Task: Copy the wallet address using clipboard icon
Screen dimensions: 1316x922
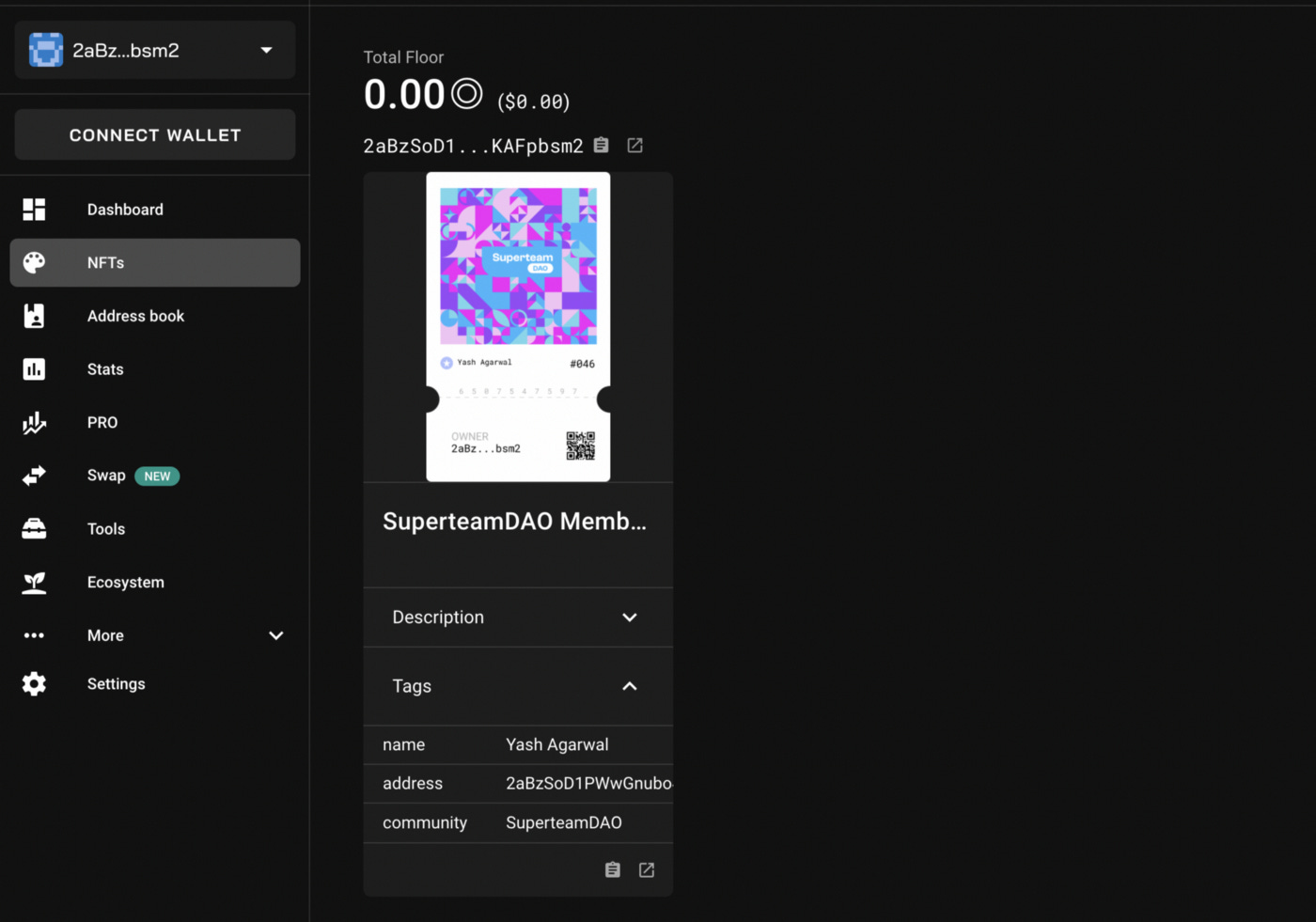Action: point(601,145)
